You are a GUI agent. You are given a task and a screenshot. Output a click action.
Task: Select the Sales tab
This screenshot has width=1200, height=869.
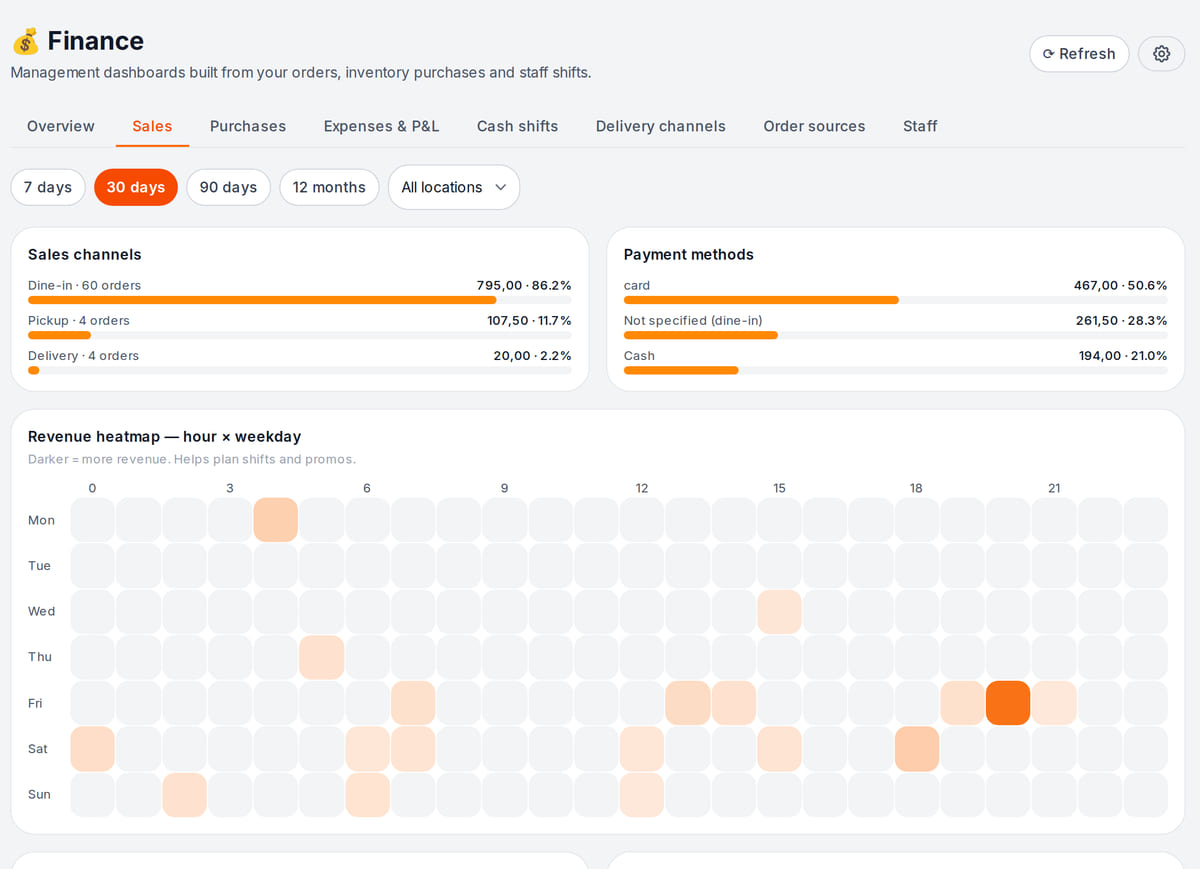click(x=152, y=126)
